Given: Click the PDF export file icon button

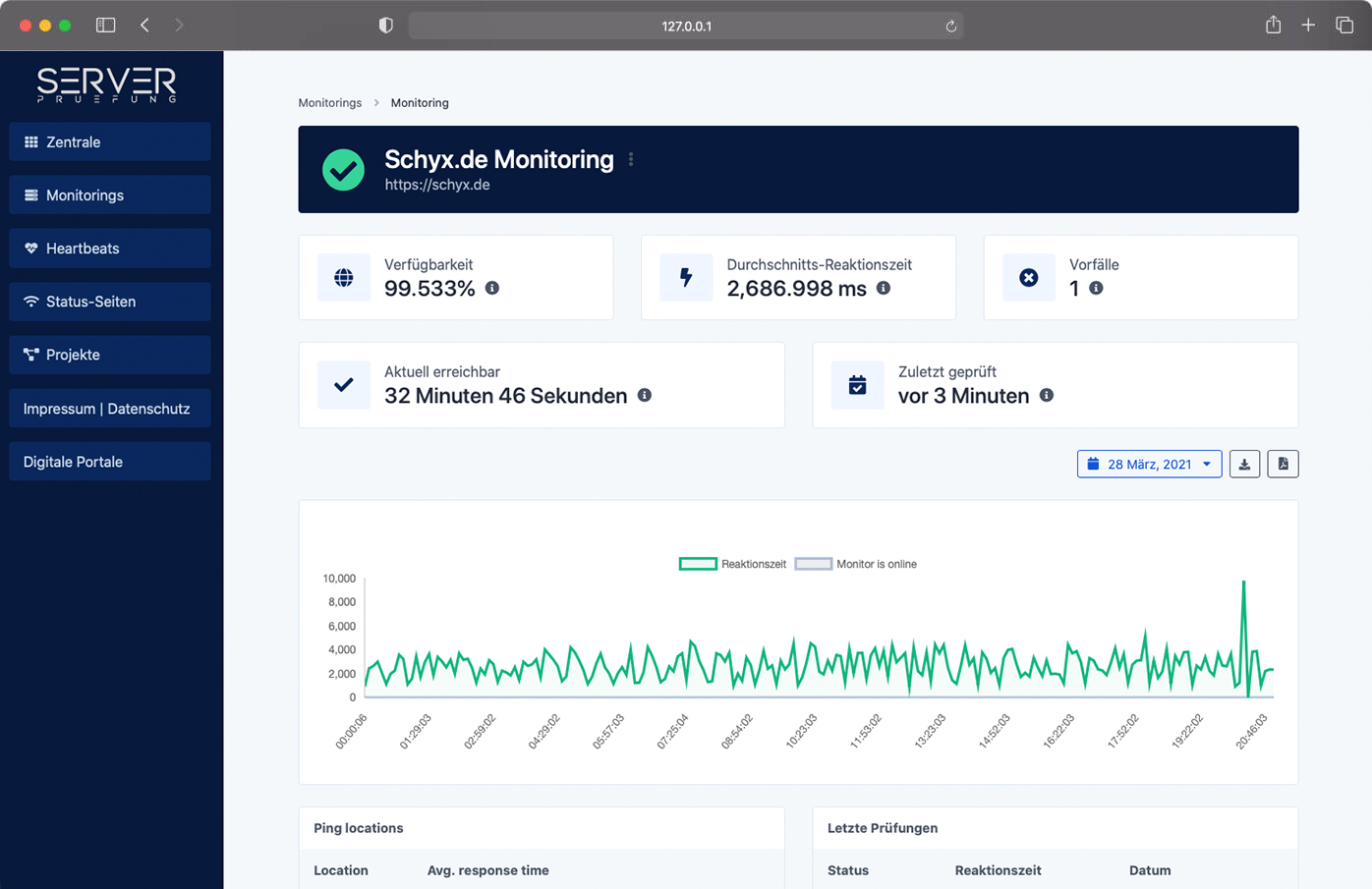Looking at the screenshot, I should pos(1283,465).
